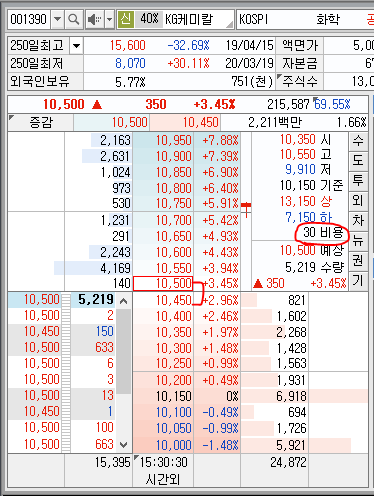The height and width of the screenshot is (496, 374).
Task: Click scroll up arrow in trade list
Action: point(123,301)
